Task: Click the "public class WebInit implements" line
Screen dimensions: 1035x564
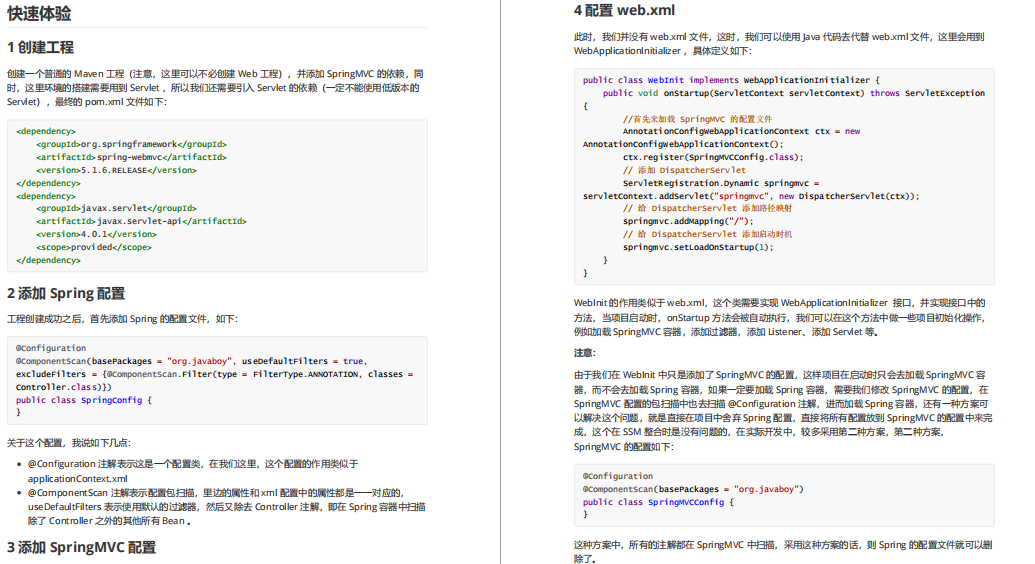Action: (731, 80)
